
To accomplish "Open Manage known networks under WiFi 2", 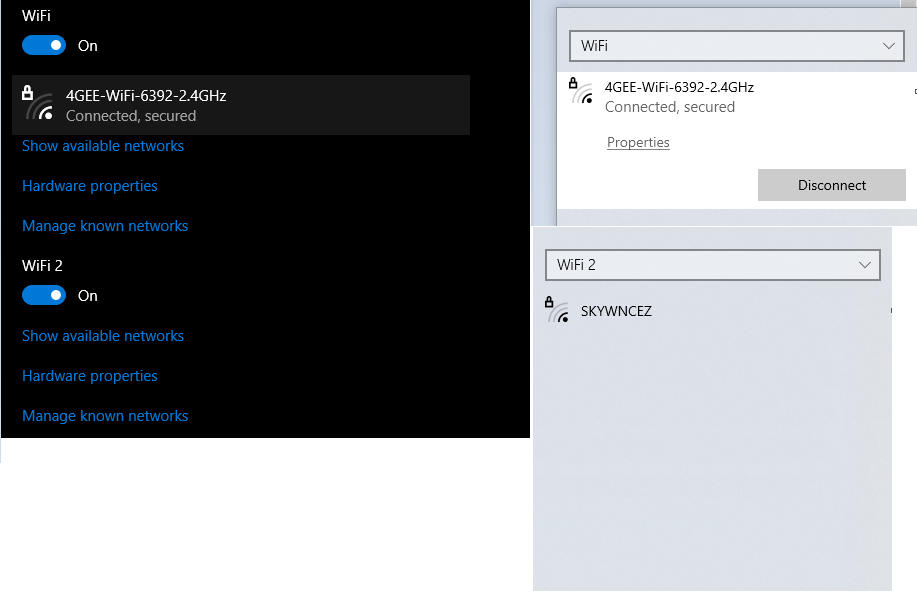I will coord(105,416).
